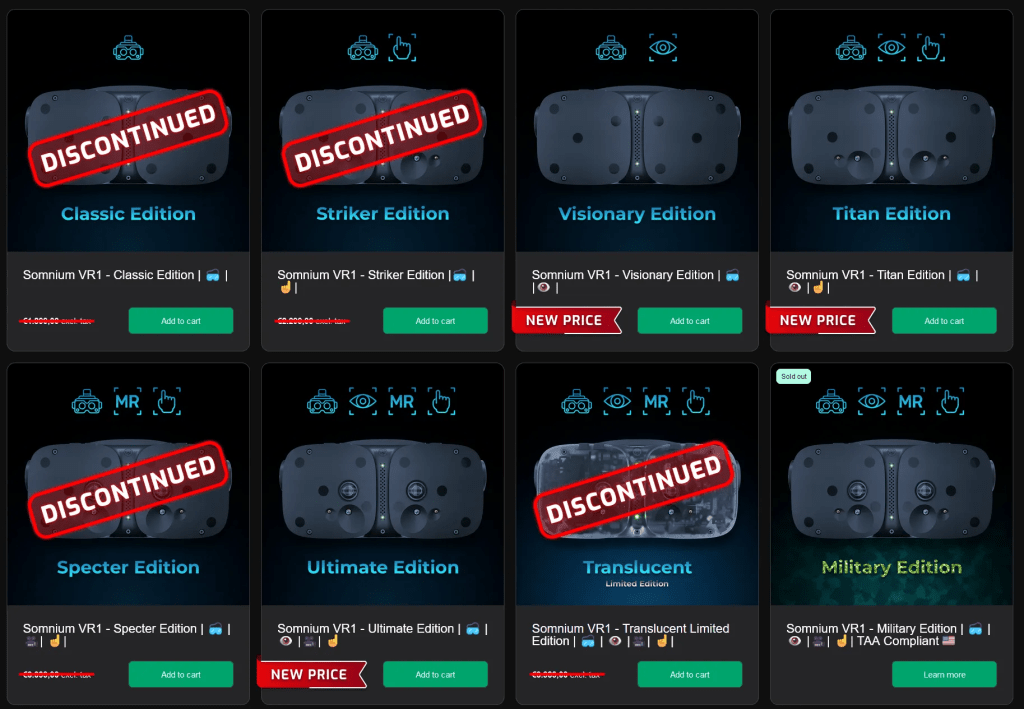Add Ultimate Edition to cart
The image size is (1024, 709).
pyautogui.click(x=435, y=674)
